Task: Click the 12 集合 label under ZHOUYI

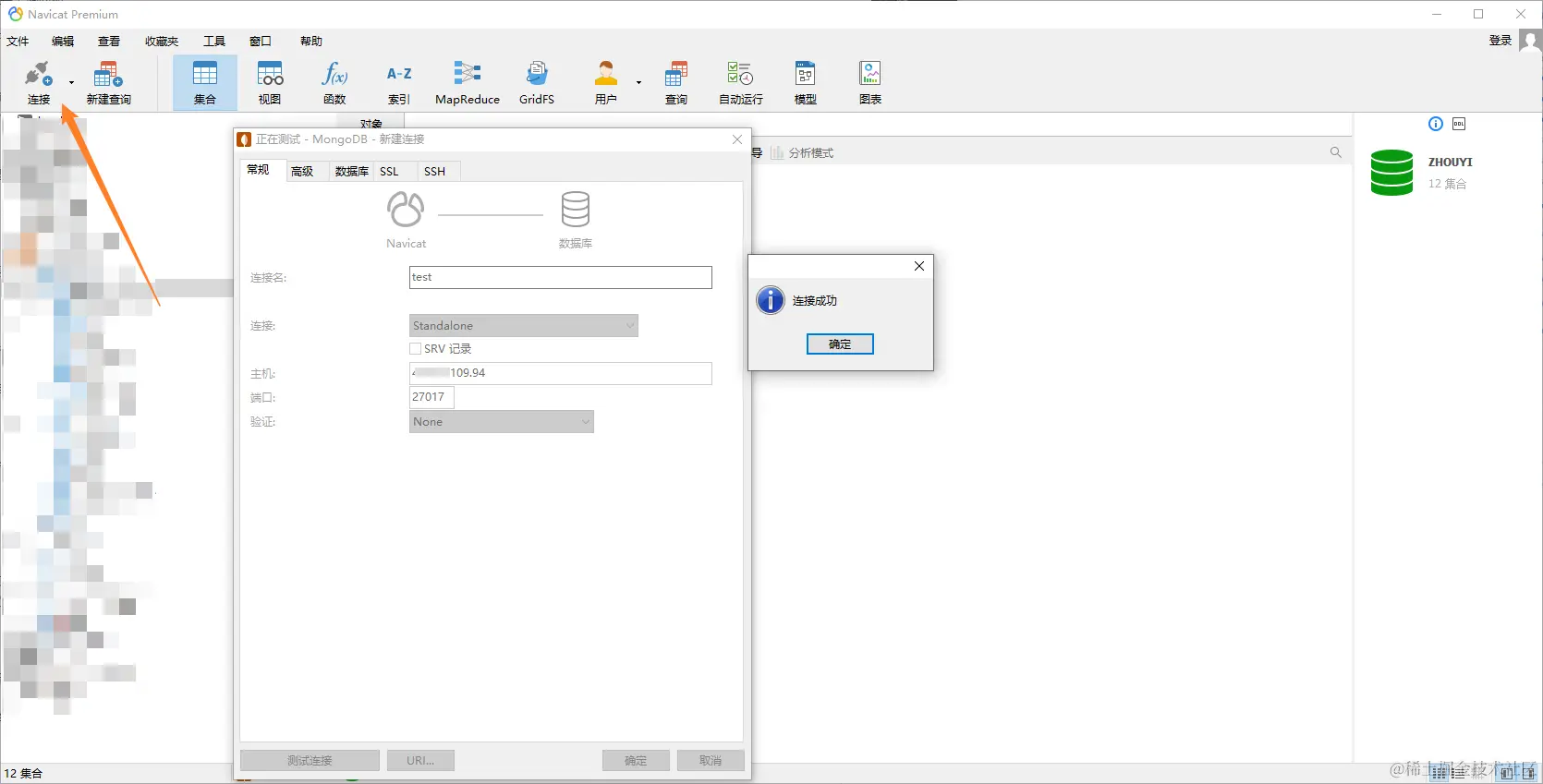Action: coord(1447,184)
